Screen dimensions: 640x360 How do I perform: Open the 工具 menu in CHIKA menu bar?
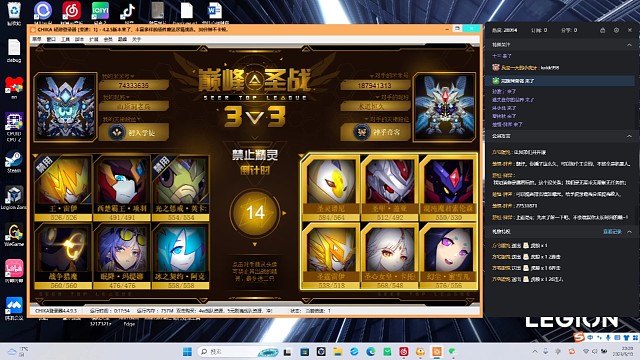pyautogui.click(x=65, y=39)
